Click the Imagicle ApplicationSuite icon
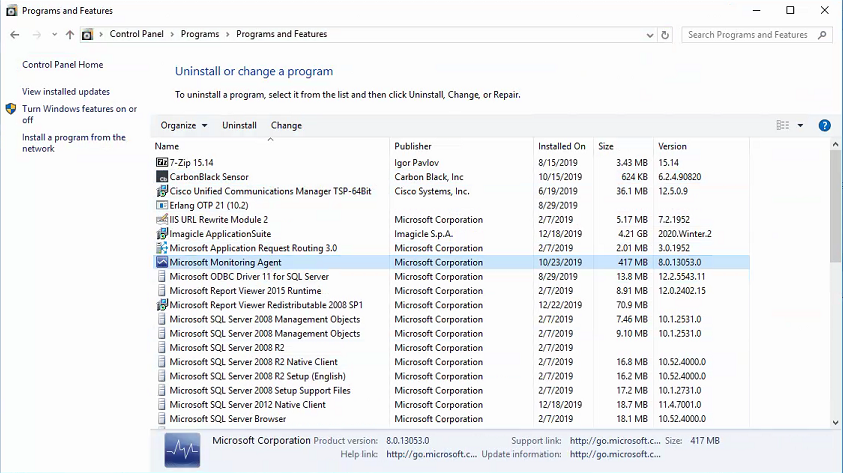 pos(162,234)
